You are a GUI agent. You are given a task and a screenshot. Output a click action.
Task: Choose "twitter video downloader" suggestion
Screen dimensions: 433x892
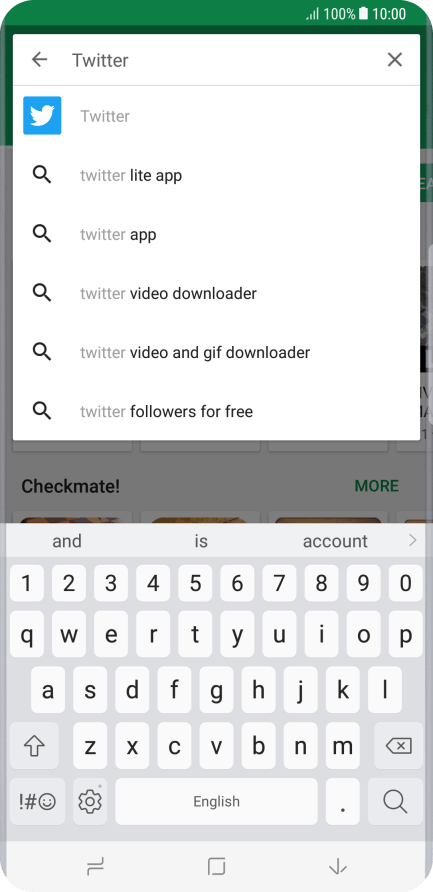pyautogui.click(x=216, y=294)
